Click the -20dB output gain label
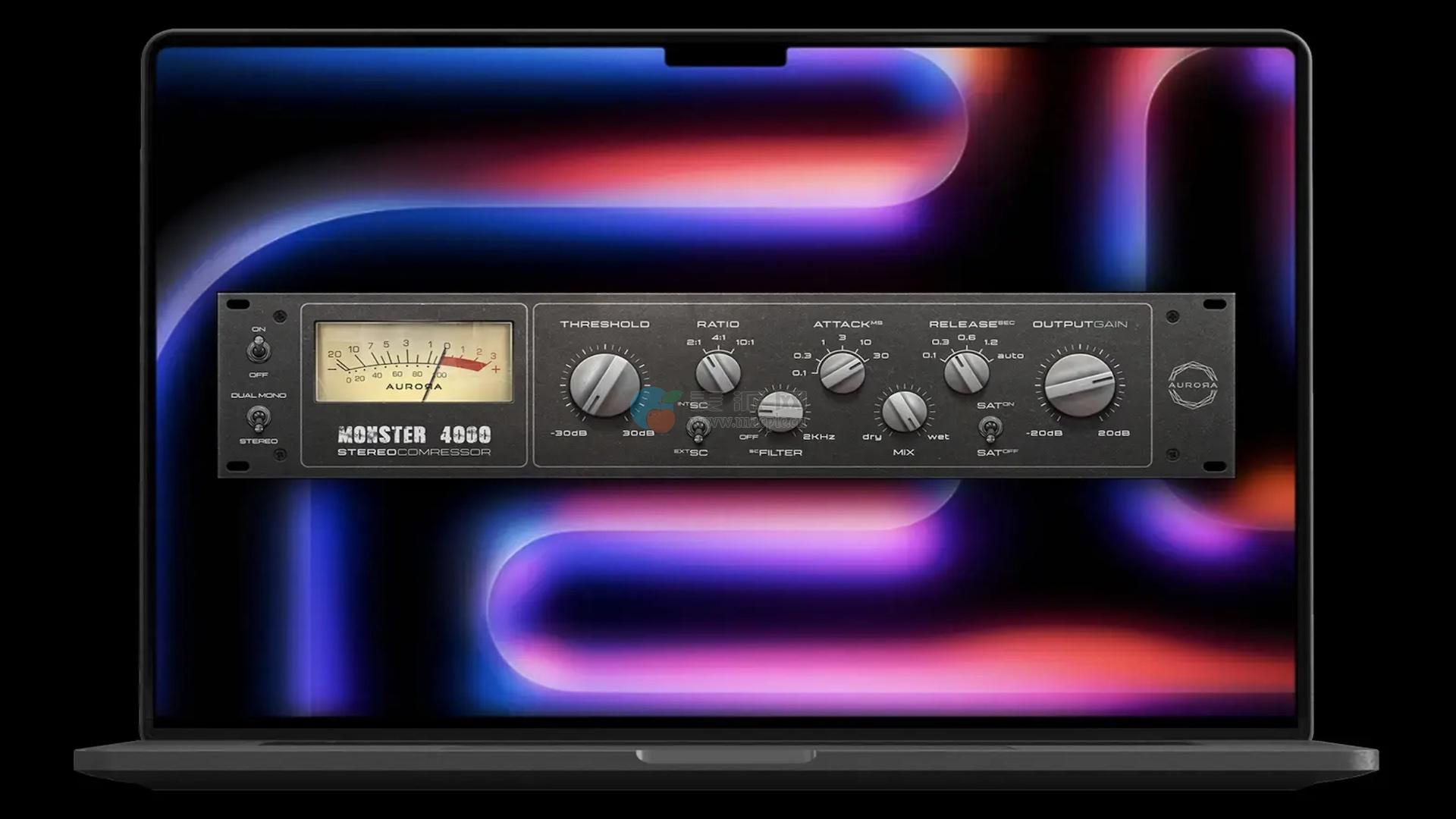 coord(1044,434)
